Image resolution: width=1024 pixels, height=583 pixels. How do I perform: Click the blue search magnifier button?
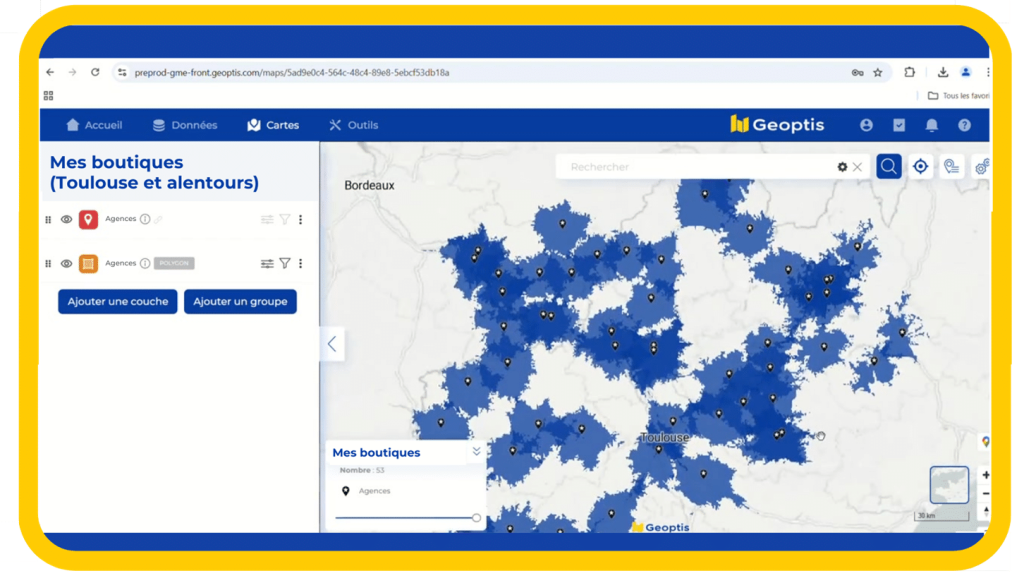tap(888, 167)
